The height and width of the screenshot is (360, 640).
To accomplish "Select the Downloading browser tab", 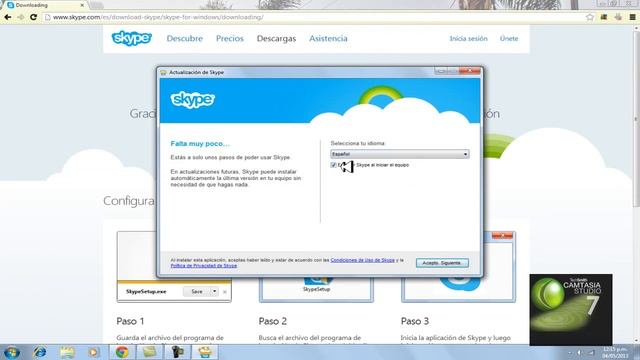I will 45,5.
